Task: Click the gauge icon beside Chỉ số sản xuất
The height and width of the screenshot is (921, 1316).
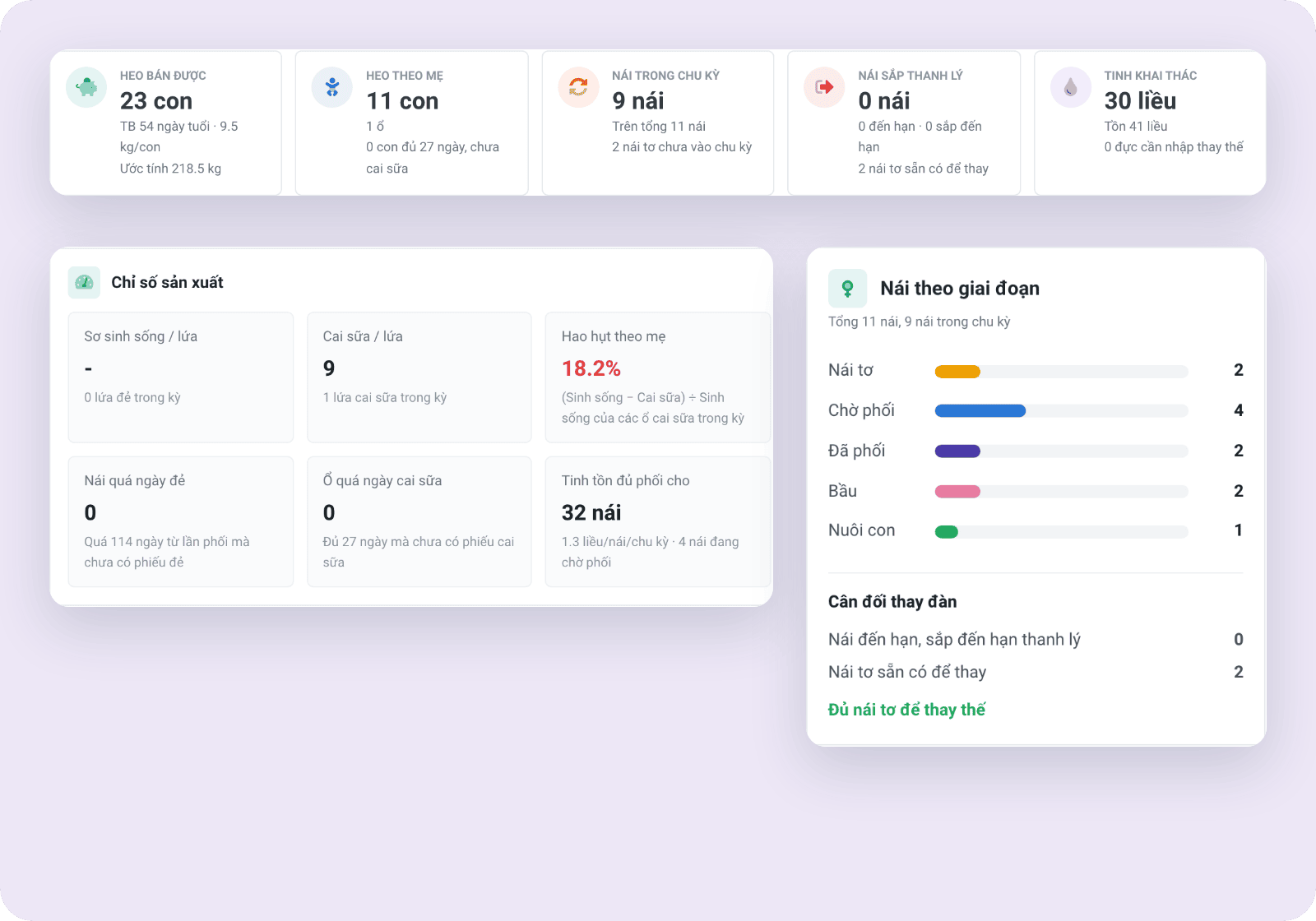Action: (84, 282)
